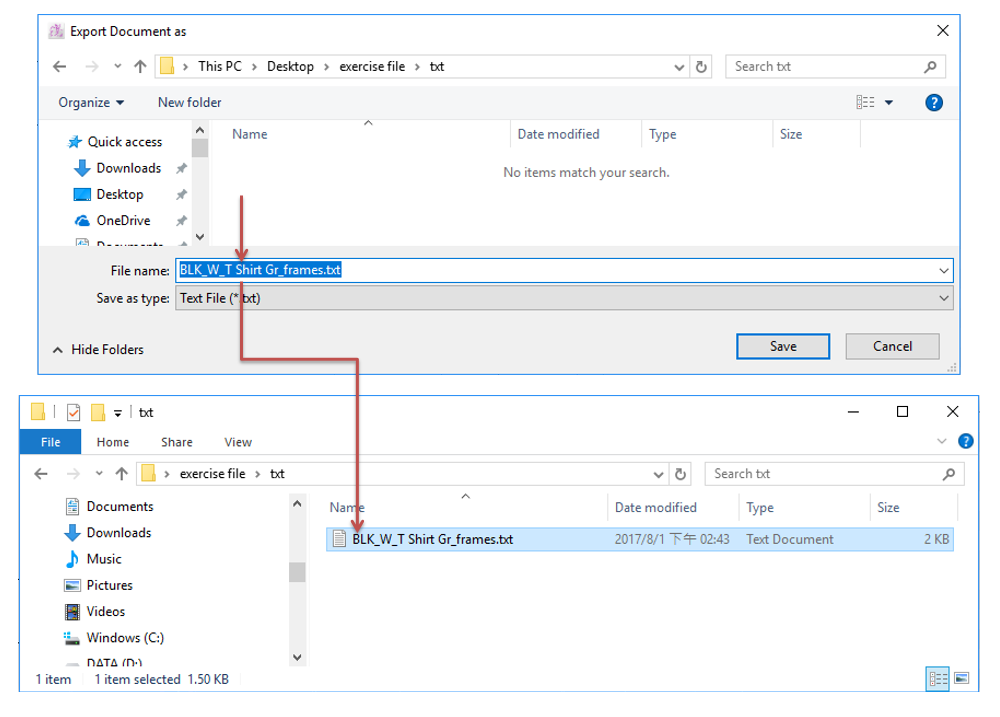Expand the ribbon chevron in txt window
1000x717 pixels.
coord(941,441)
